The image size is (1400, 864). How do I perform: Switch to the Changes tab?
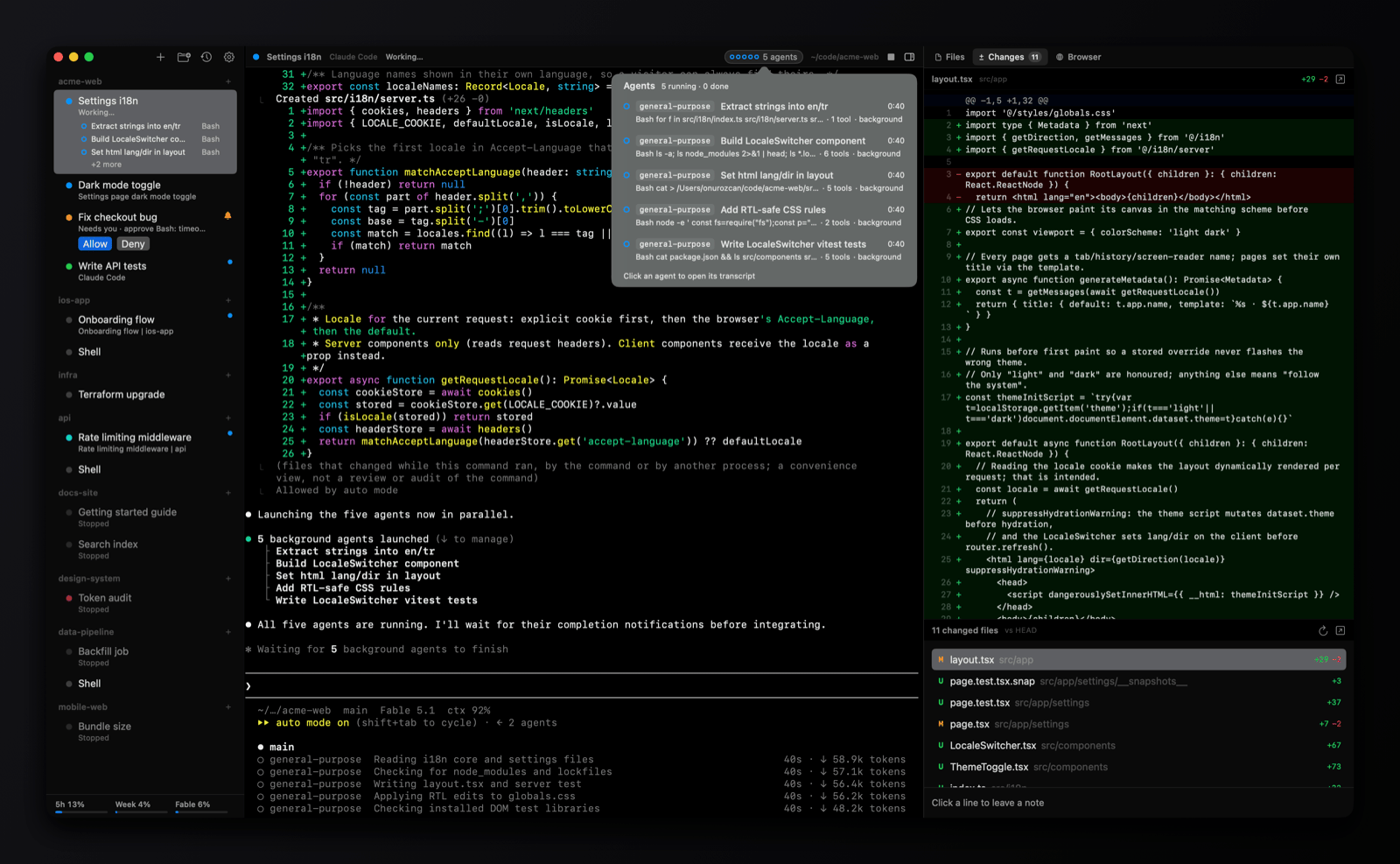1010,57
